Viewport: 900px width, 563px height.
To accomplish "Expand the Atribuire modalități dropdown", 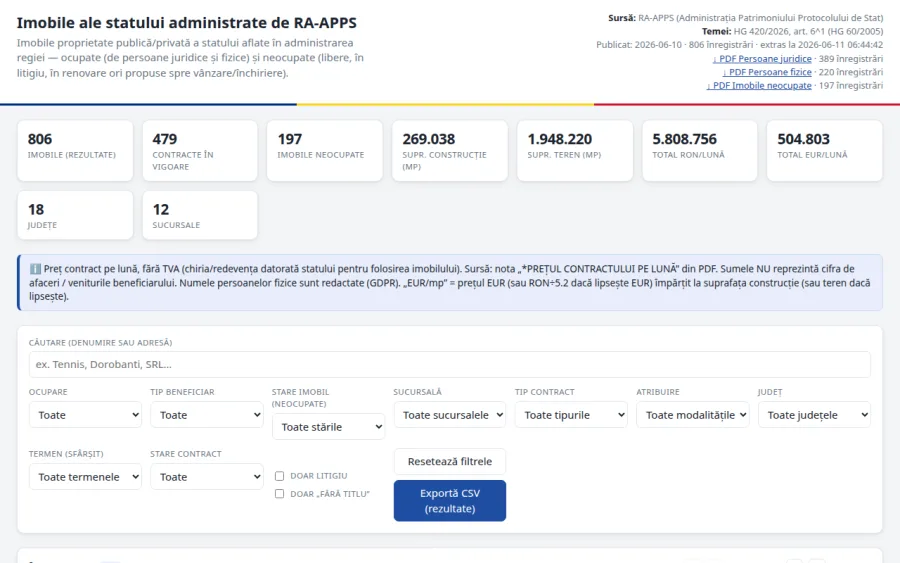I will click(x=693, y=415).
